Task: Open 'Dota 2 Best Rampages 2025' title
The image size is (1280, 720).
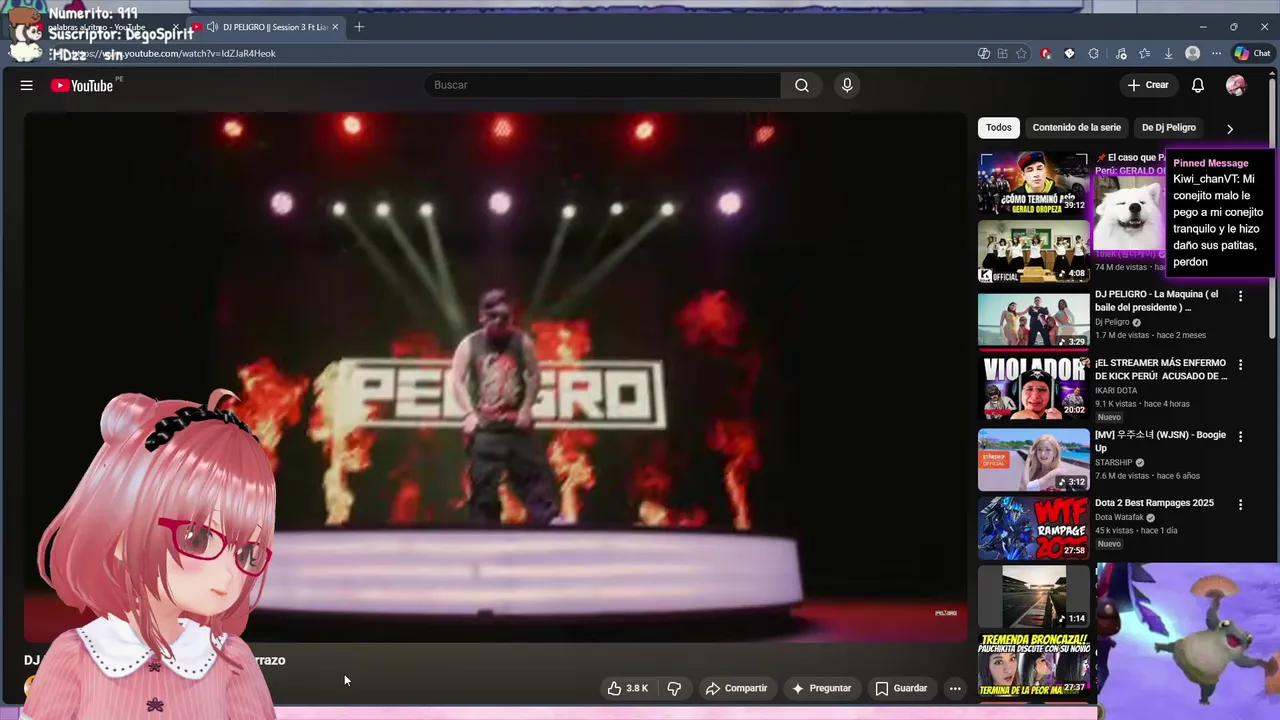Action: tap(1154, 503)
